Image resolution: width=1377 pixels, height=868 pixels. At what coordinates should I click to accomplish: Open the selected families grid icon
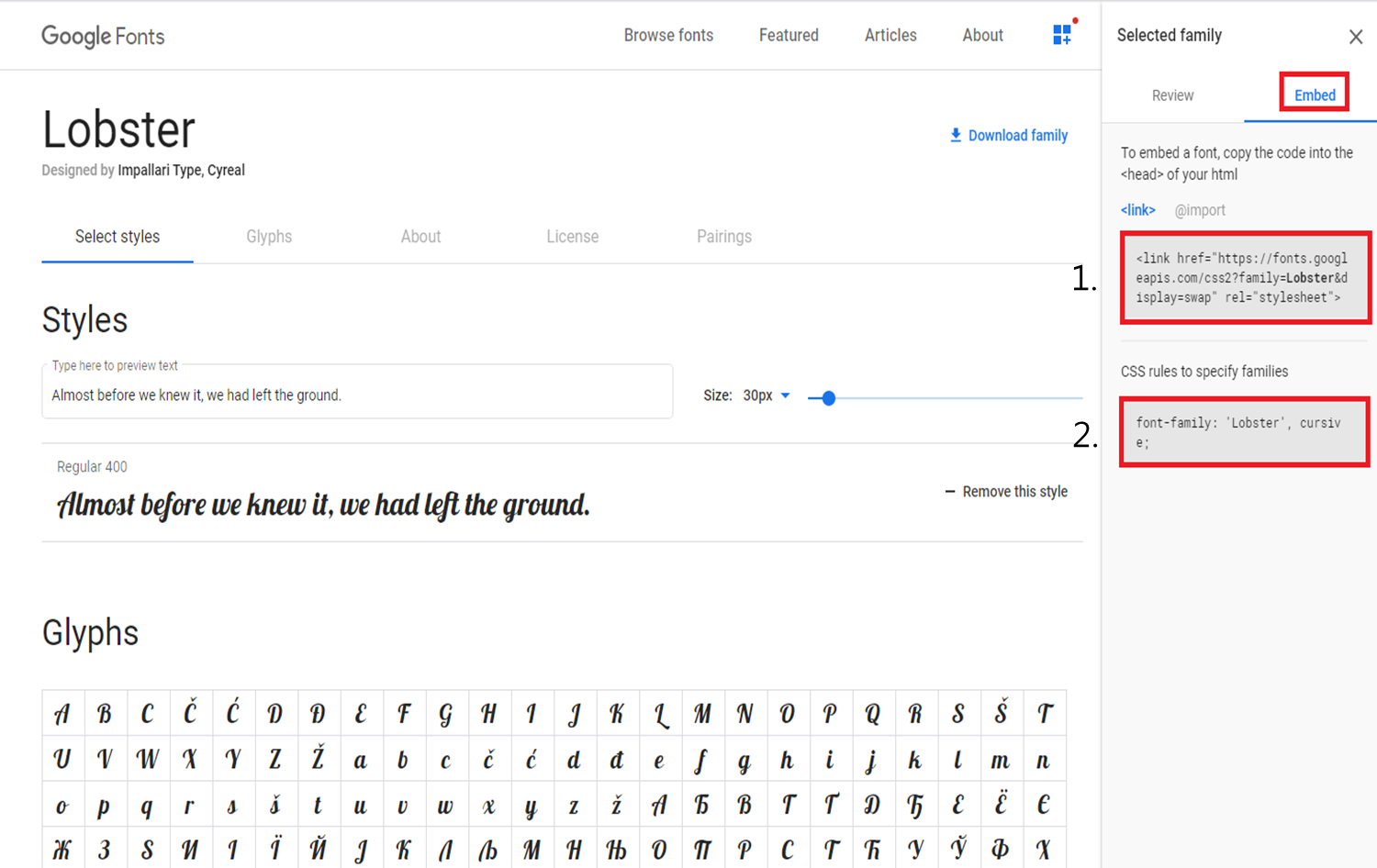[1062, 35]
